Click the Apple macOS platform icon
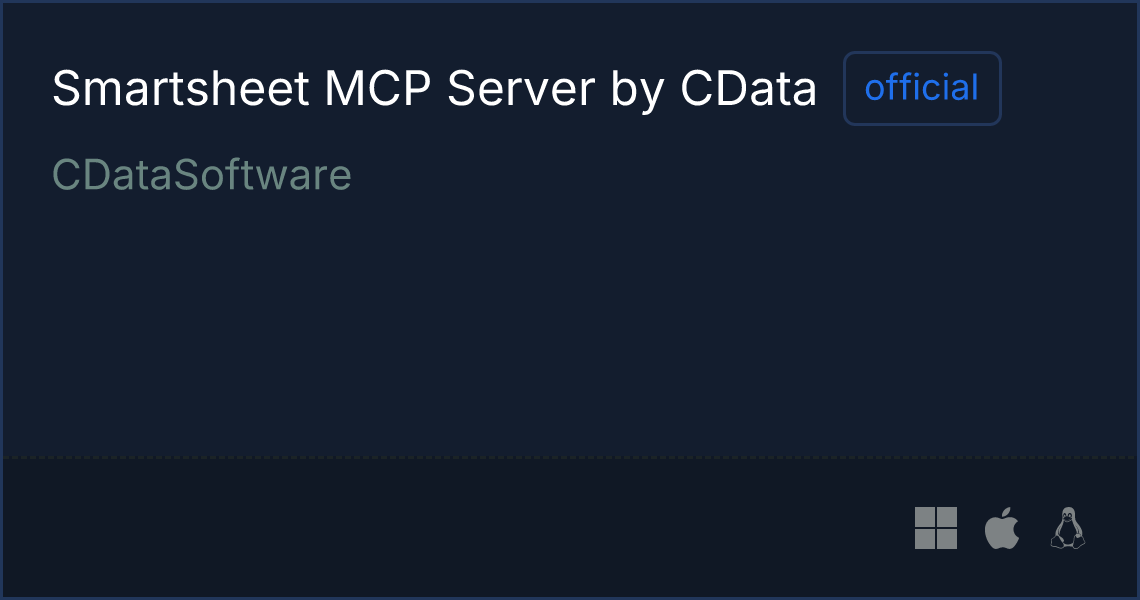This screenshot has height=600, width=1140. pyautogui.click(x=1002, y=528)
